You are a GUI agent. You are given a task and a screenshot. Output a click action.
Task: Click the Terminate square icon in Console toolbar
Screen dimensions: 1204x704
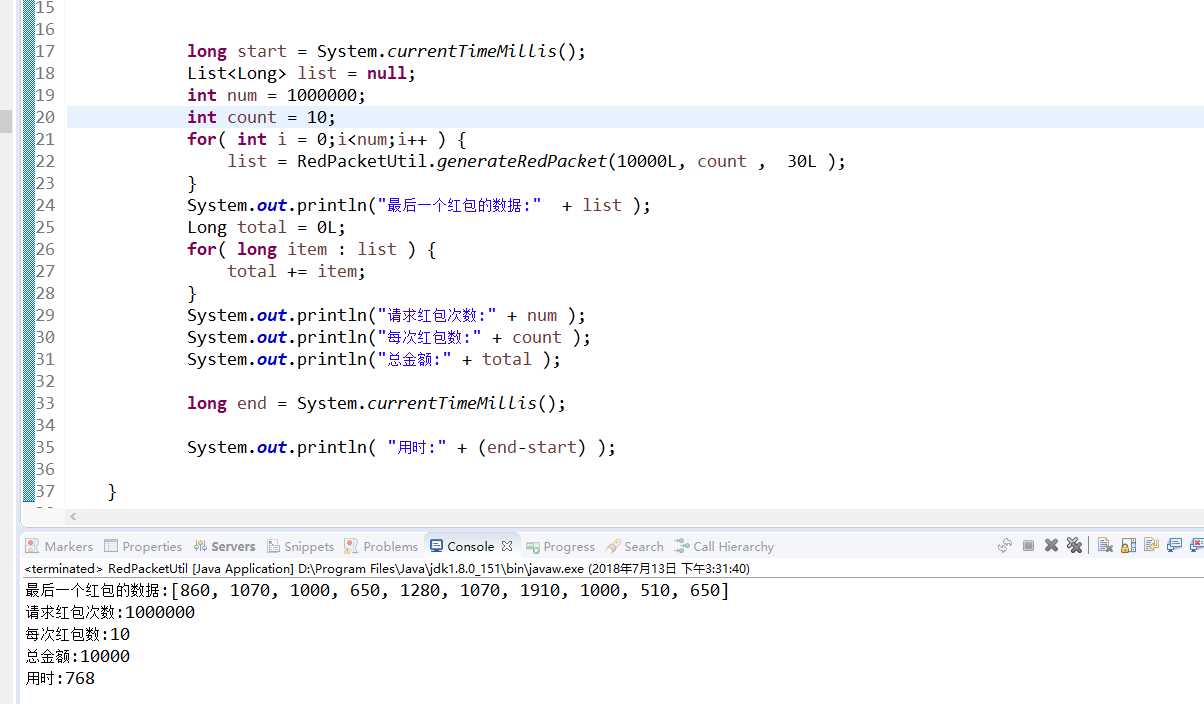1028,545
